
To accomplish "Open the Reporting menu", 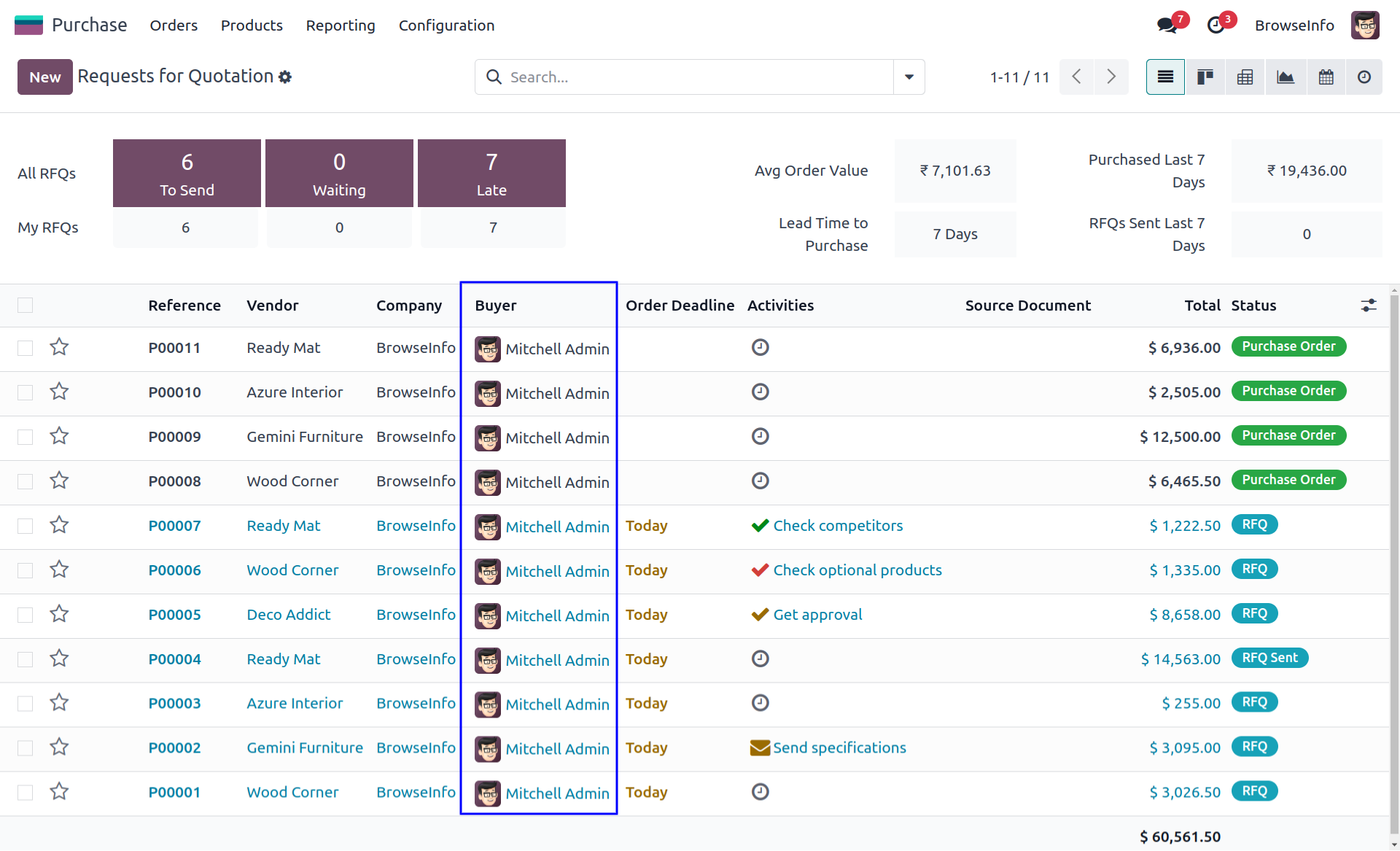I will (x=340, y=26).
